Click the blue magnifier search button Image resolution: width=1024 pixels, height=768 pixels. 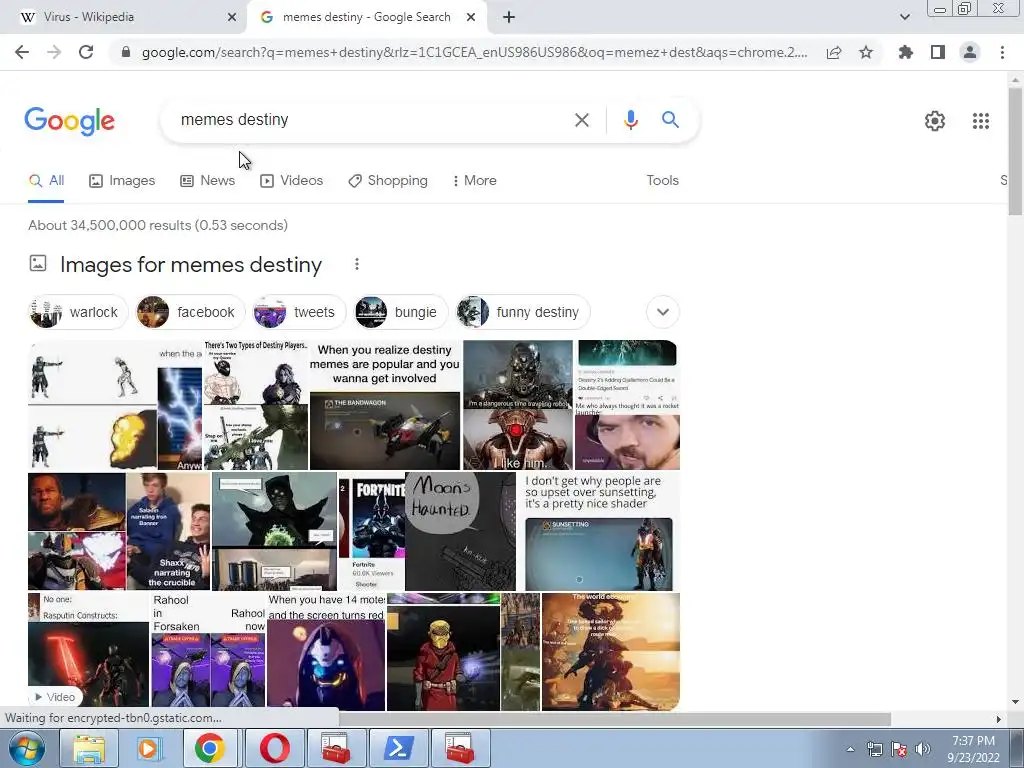point(670,120)
